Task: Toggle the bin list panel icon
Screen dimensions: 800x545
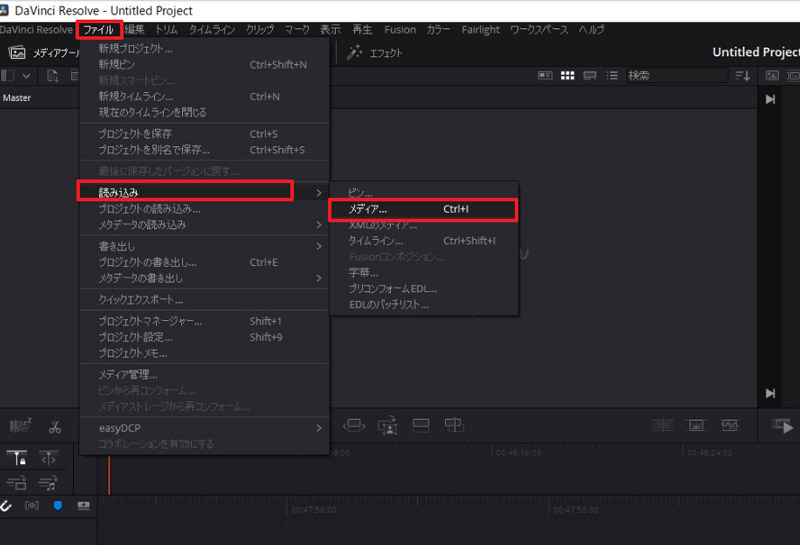Action: (8, 76)
